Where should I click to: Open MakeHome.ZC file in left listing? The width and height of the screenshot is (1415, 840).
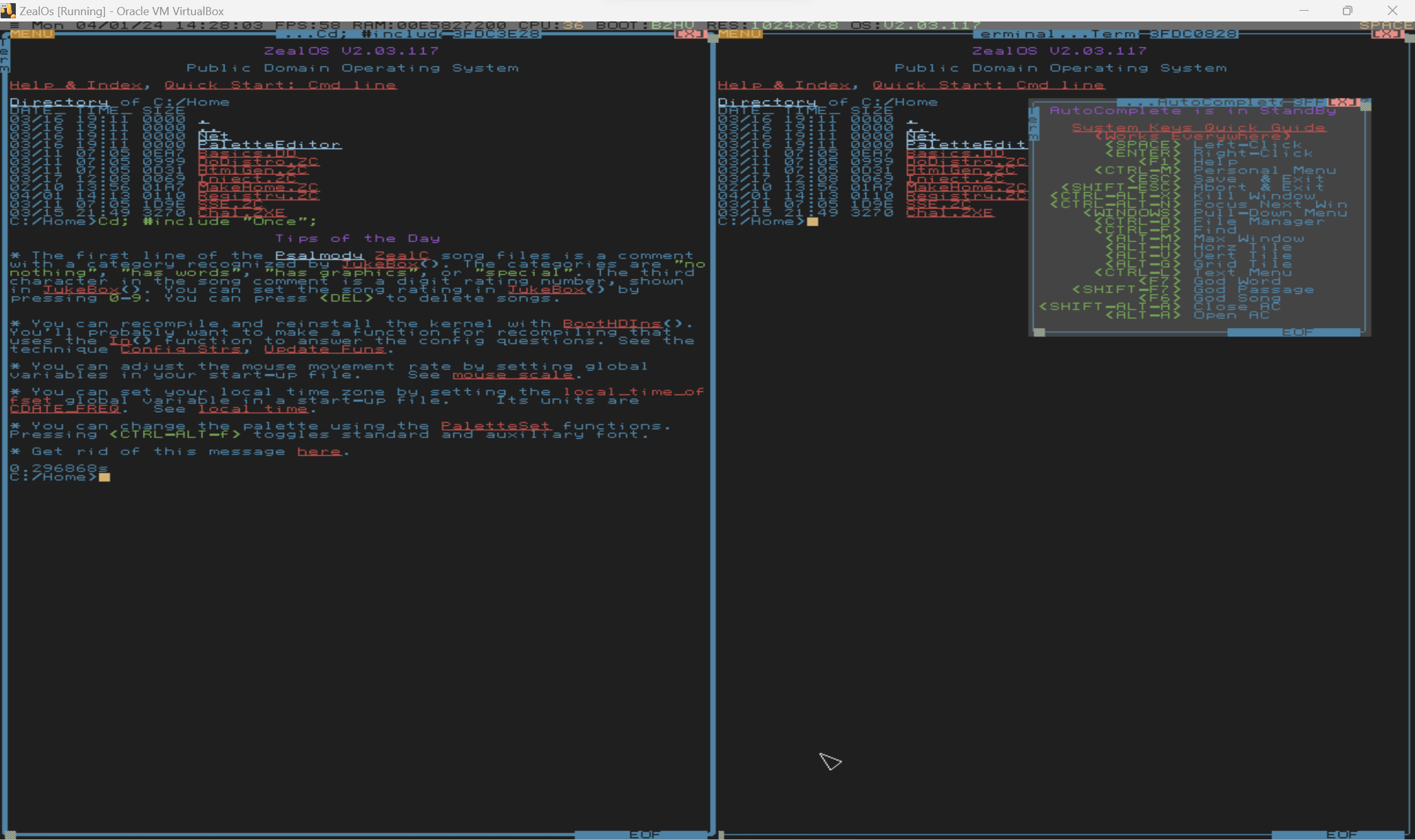click(x=258, y=188)
